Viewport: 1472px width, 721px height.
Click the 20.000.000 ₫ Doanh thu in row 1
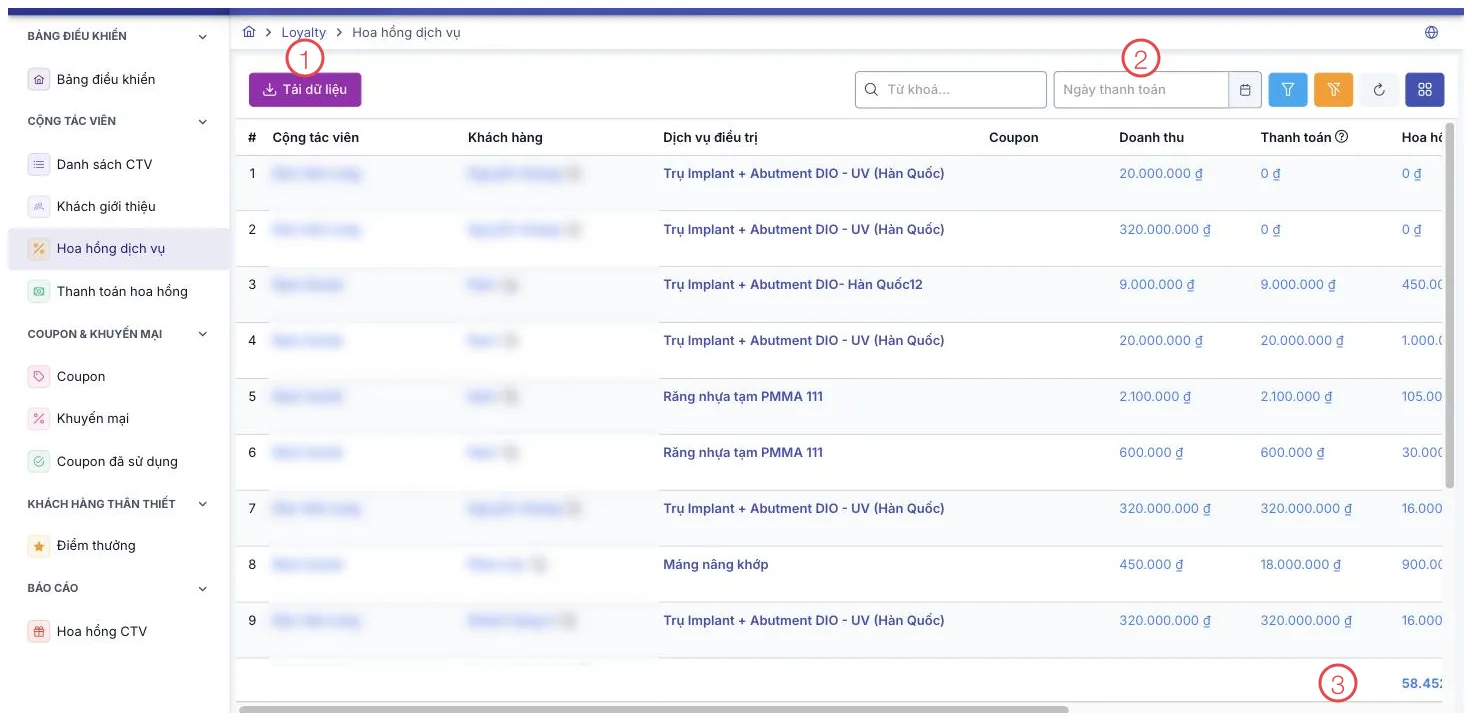point(1161,173)
